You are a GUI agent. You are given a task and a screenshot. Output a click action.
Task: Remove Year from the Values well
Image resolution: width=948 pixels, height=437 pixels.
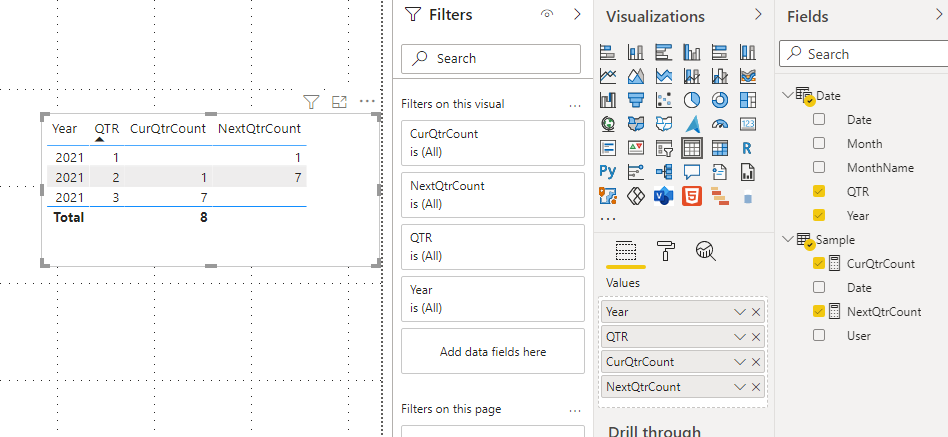pyautogui.click(x=756, y=312)
